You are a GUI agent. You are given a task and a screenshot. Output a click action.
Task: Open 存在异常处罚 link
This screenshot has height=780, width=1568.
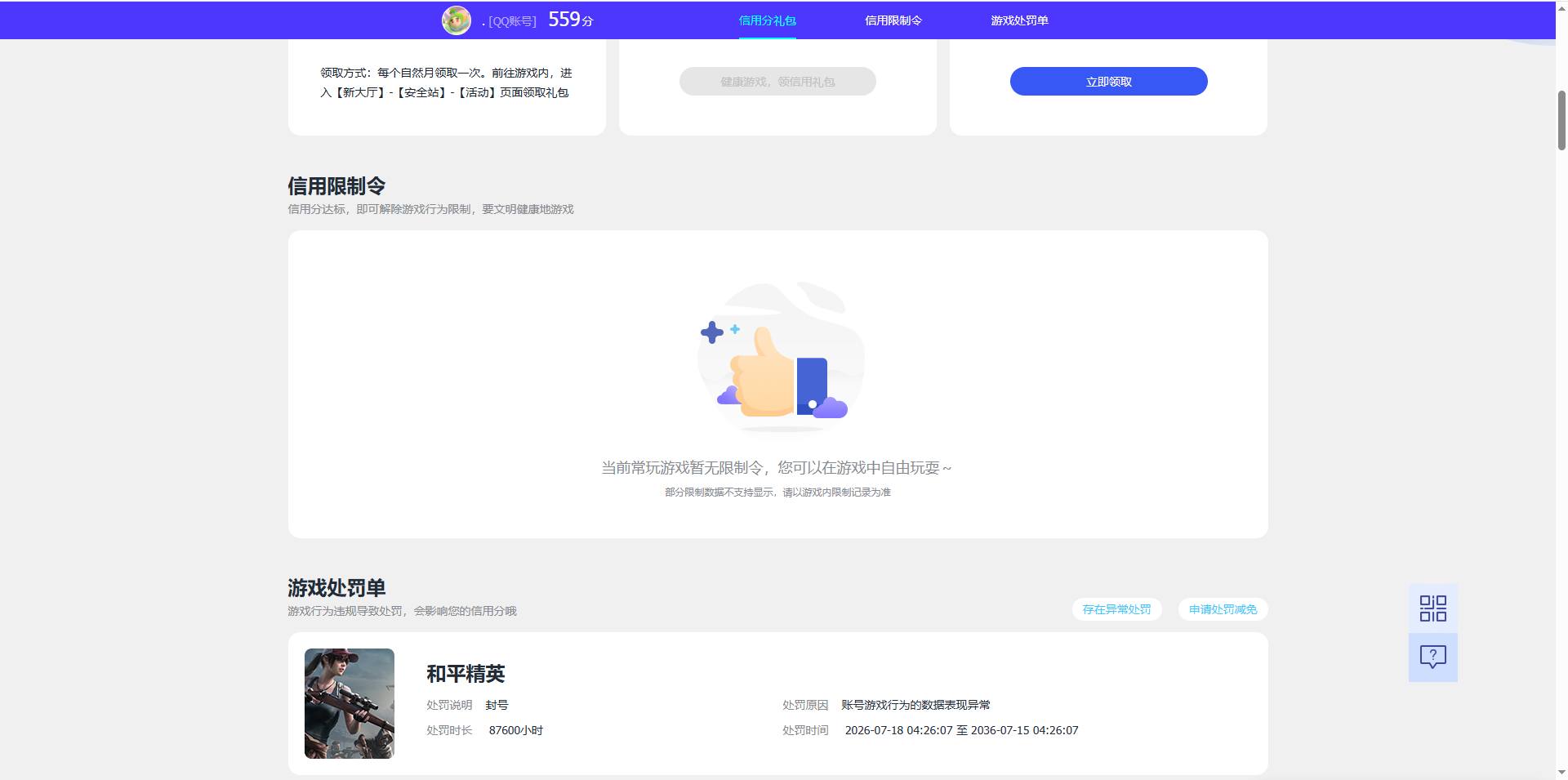(x=1116, y=609)
